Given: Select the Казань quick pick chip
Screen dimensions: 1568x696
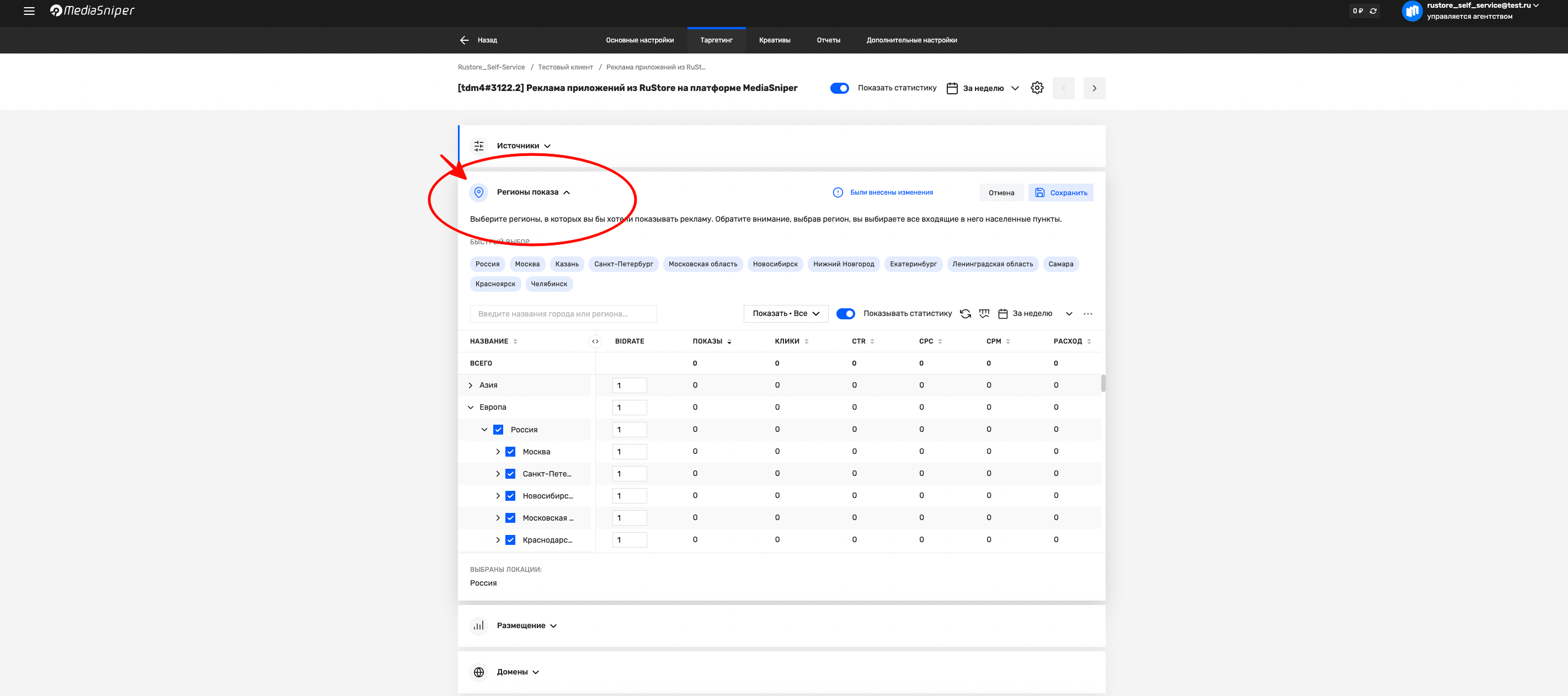Looking at the screenshot, I should tap(566, 264).
